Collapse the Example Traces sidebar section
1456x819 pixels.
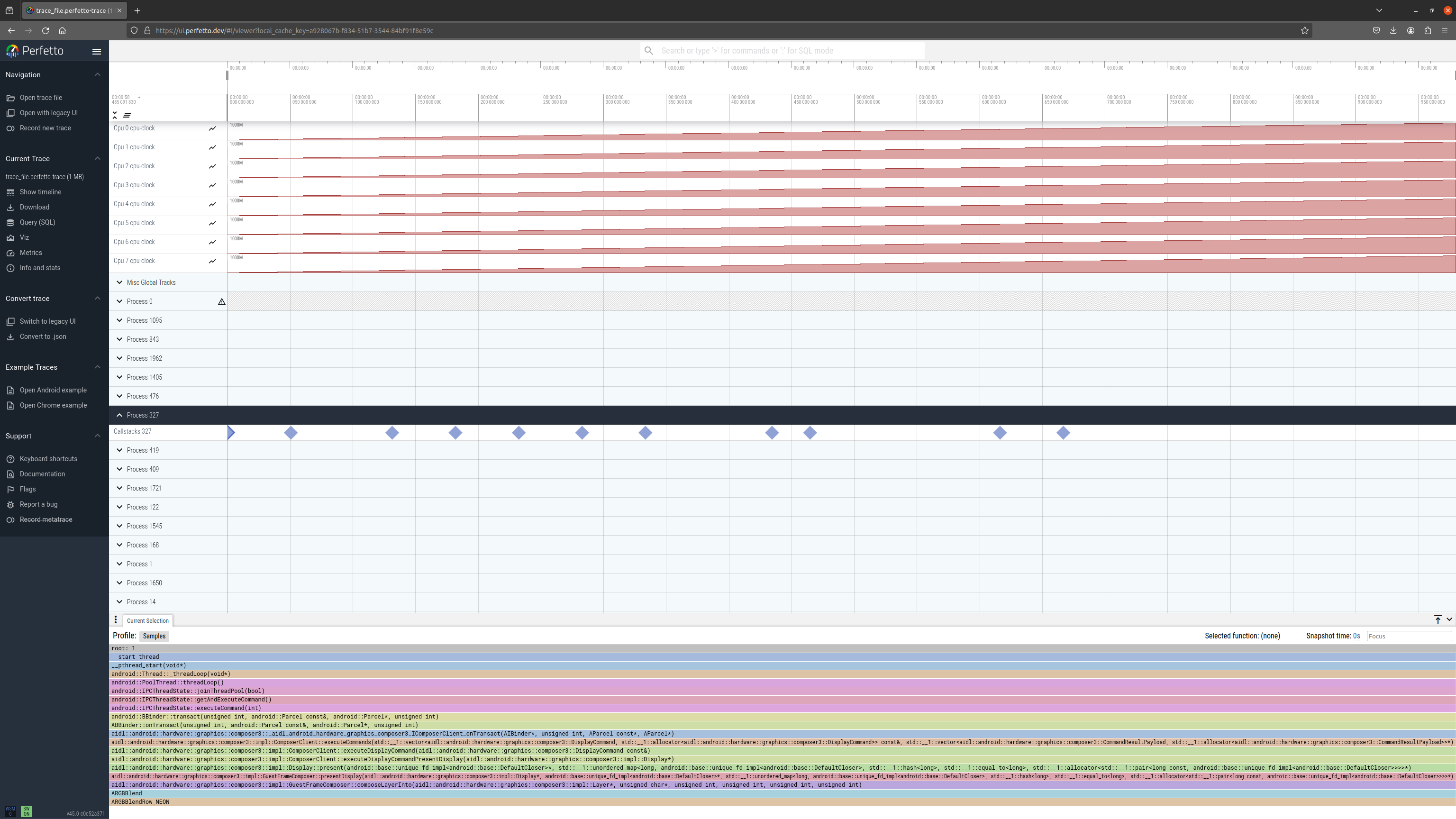pyautogui.click(x=97, y=367)
